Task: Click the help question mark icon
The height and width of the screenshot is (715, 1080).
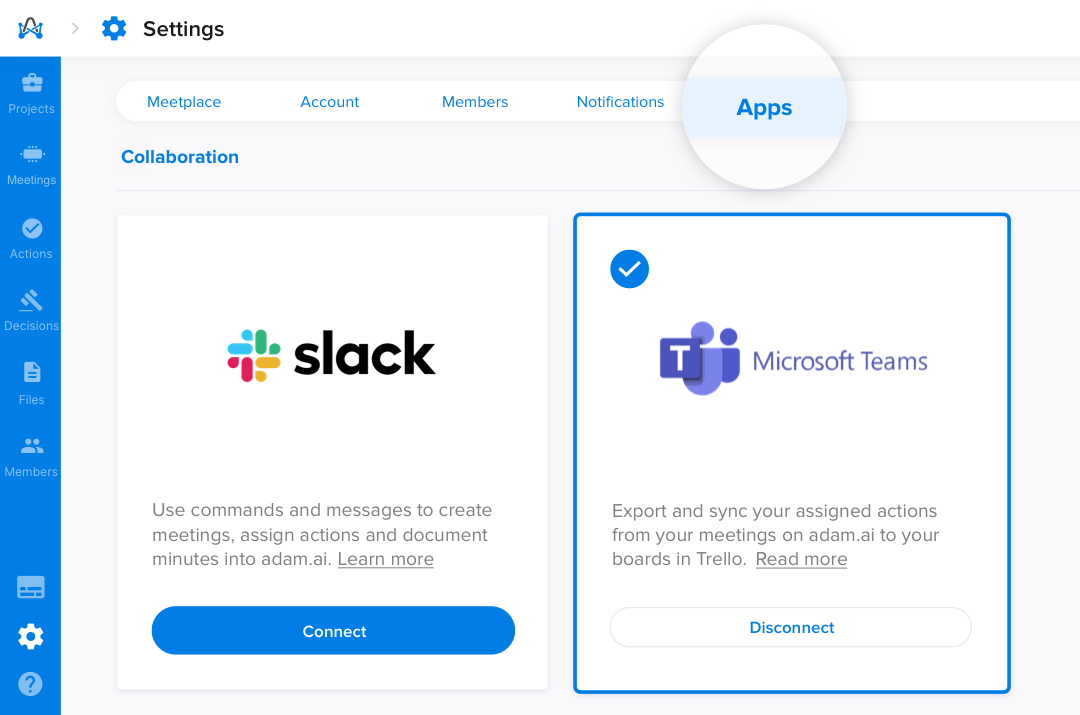Action: [x=30, y=684]
